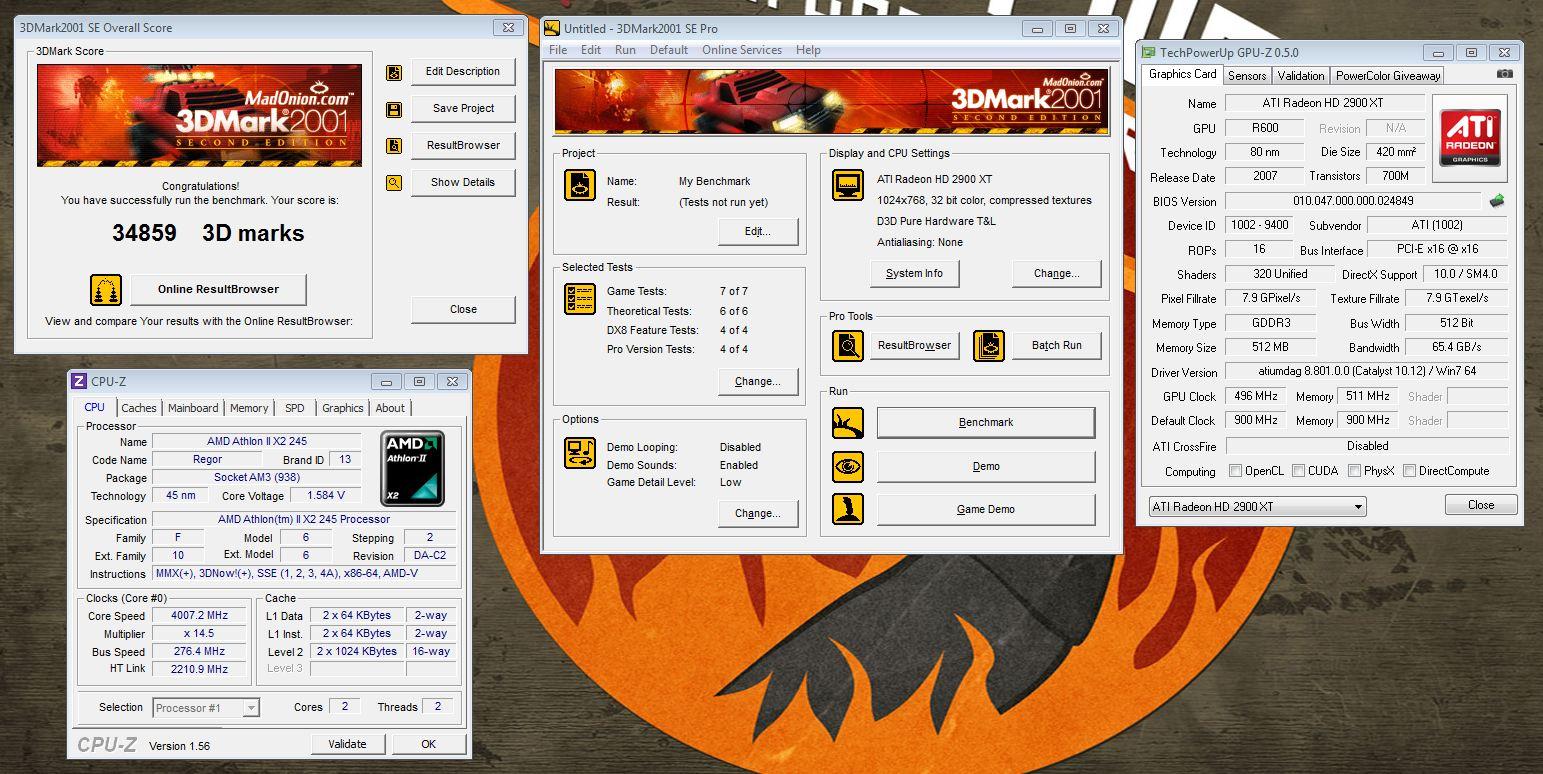Click the Online ResultBrowser icon

pyautogui.click(x=106, y=290)
